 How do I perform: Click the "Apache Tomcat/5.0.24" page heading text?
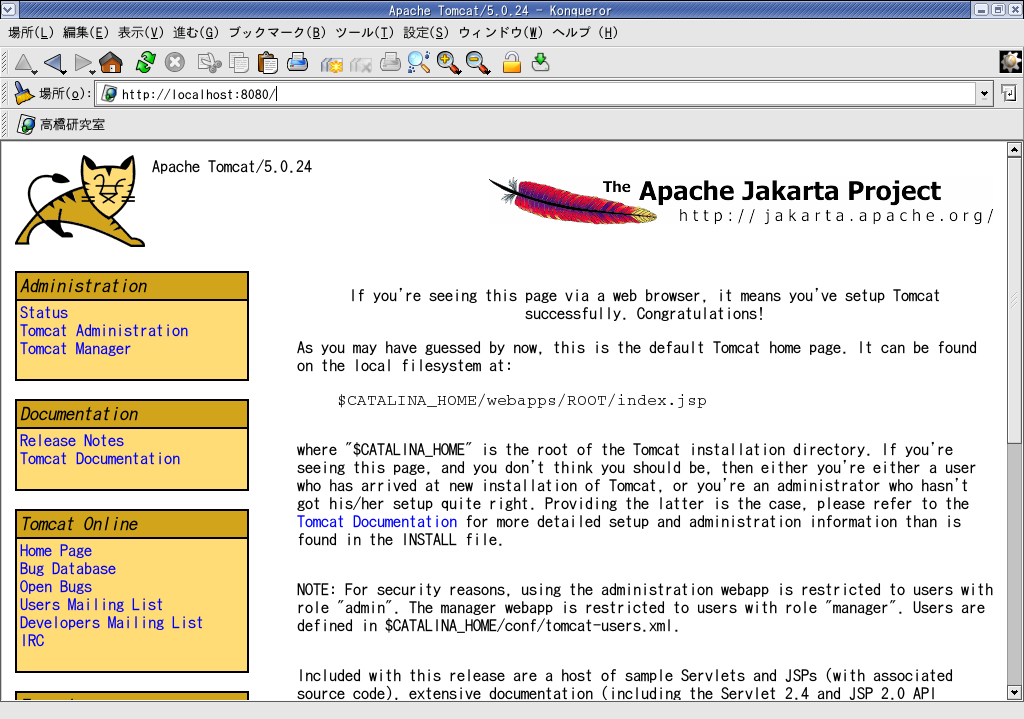(x=232, y=167)
